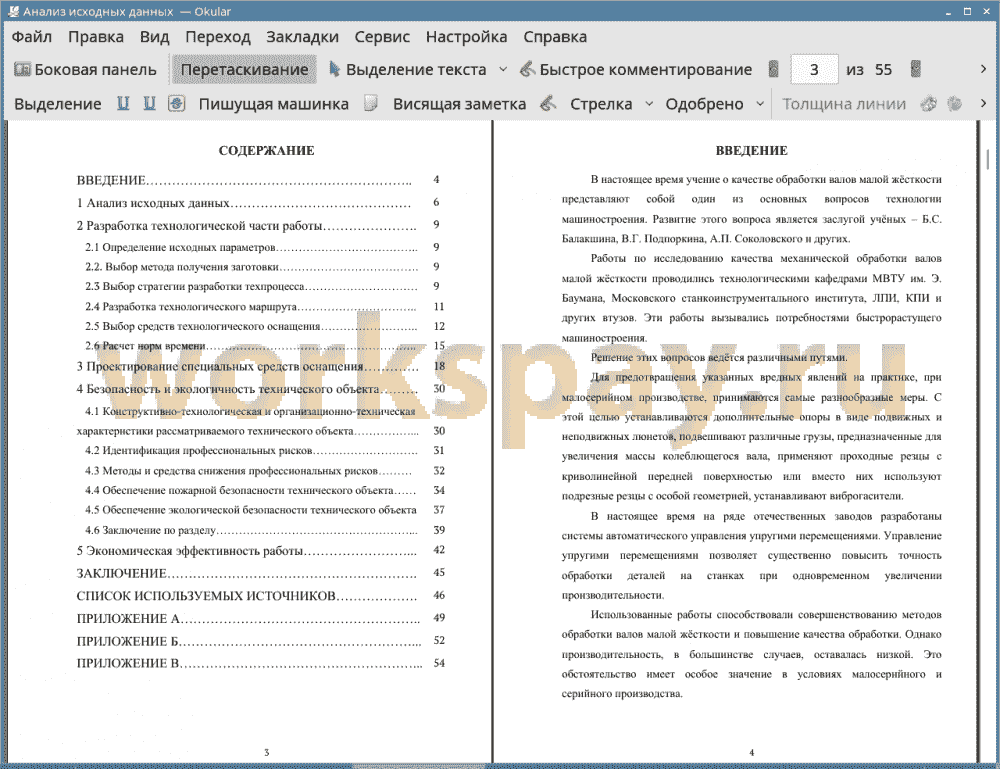Toggle the Боковая панель sidebar button

pyautogui.click(x=85, y=70)
